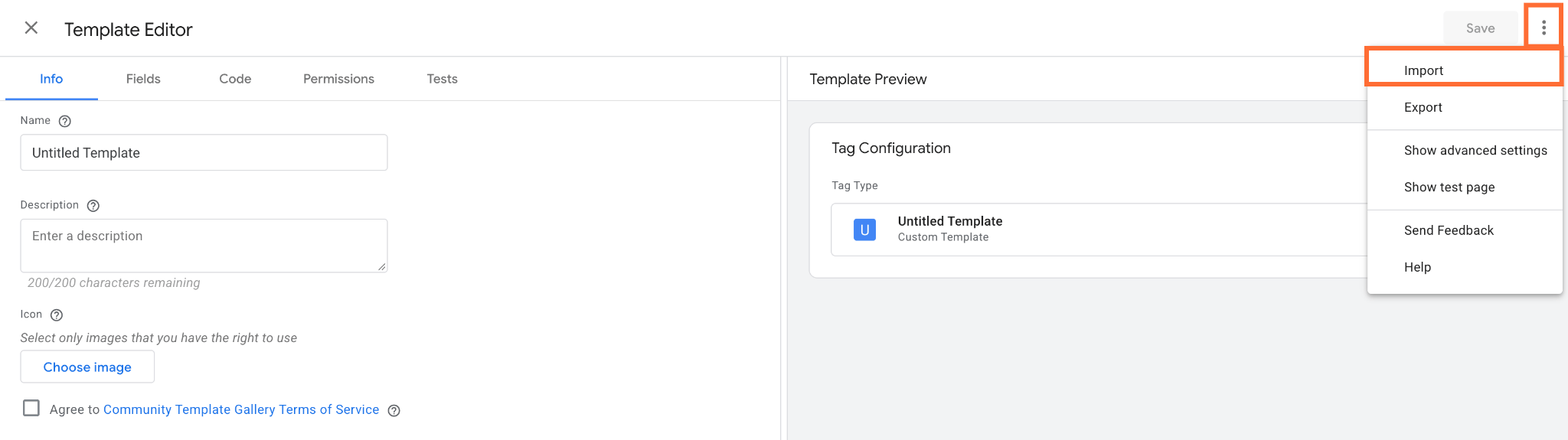Open the Code tab
The height and width of the screenshot is (440, 1568).
pos(235,79)
